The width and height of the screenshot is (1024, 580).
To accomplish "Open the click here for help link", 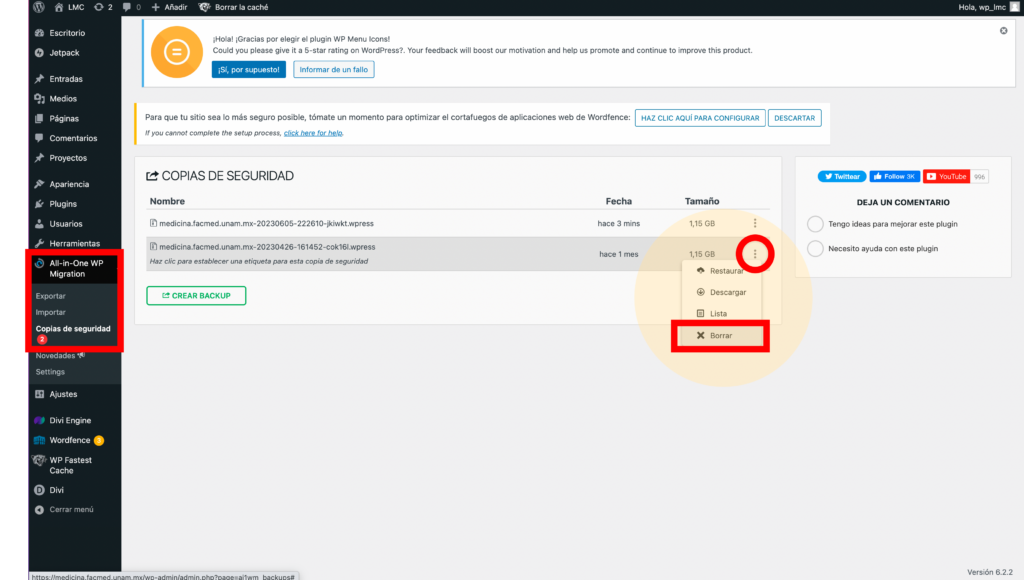I will pos(313,133).
